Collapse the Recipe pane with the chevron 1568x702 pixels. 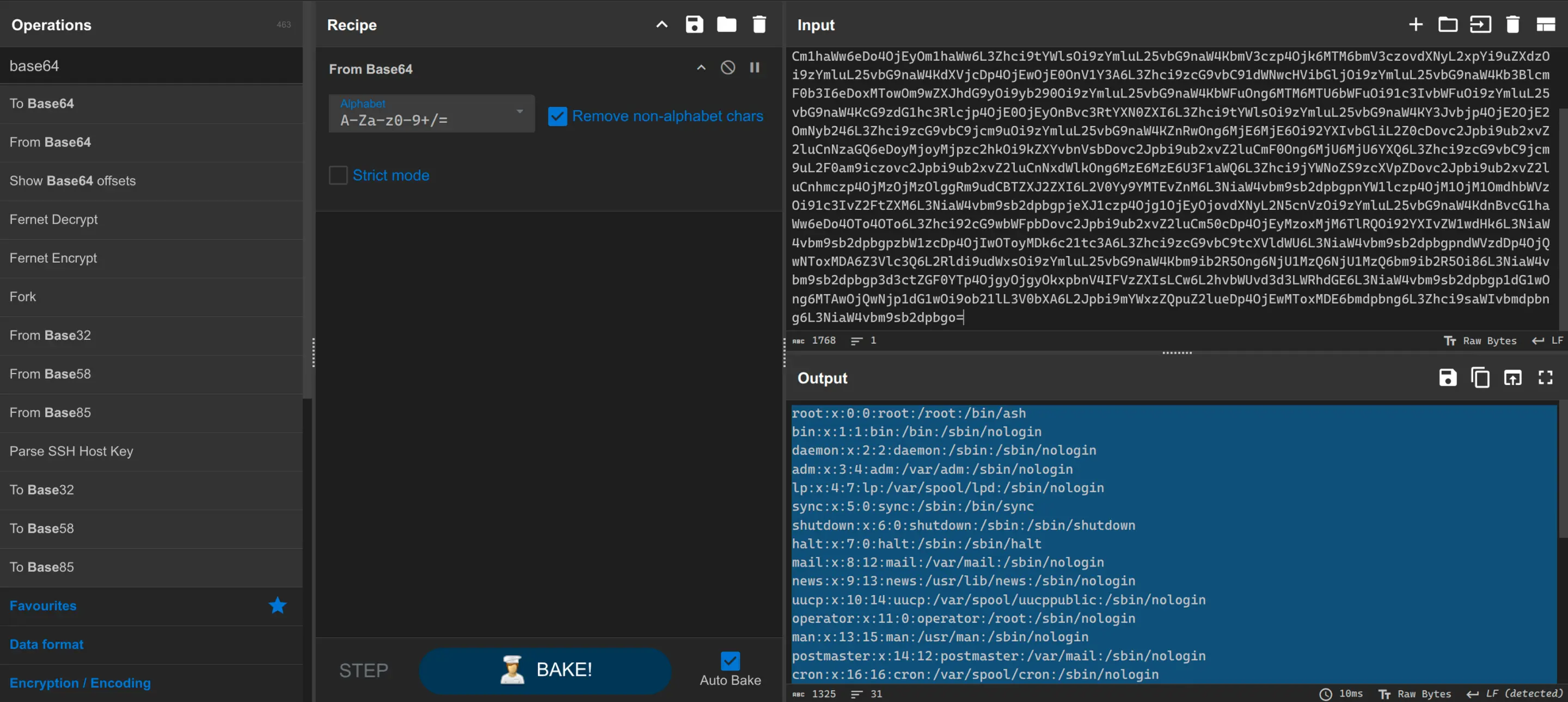click(661, 24)
